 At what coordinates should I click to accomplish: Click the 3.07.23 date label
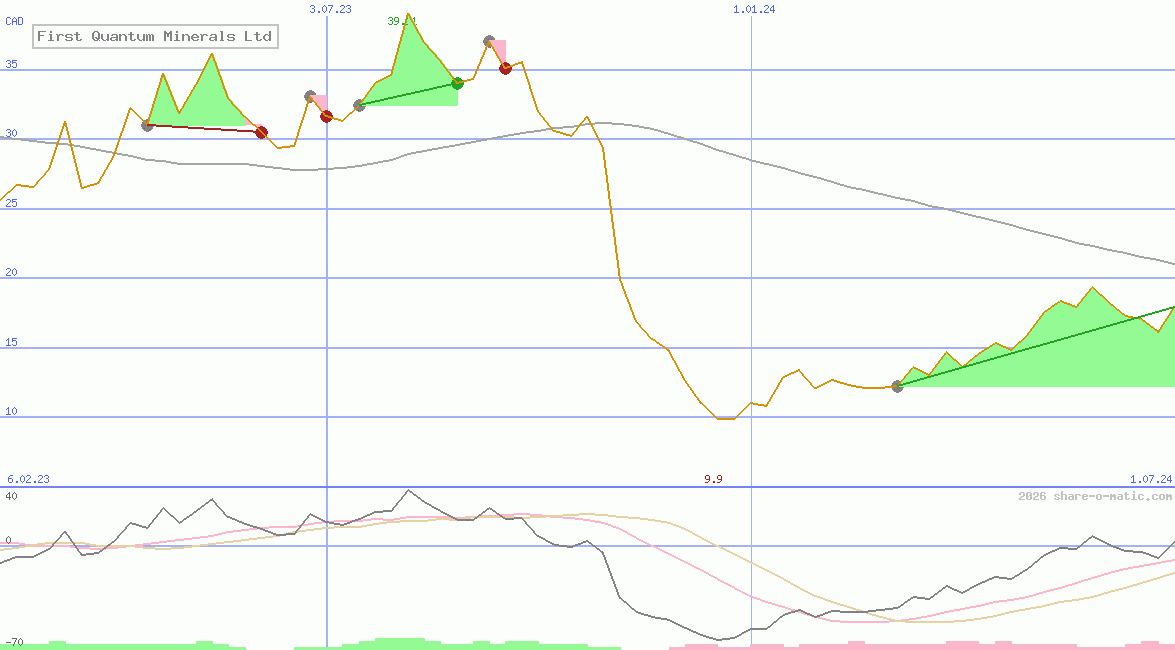tap(330, 9)
